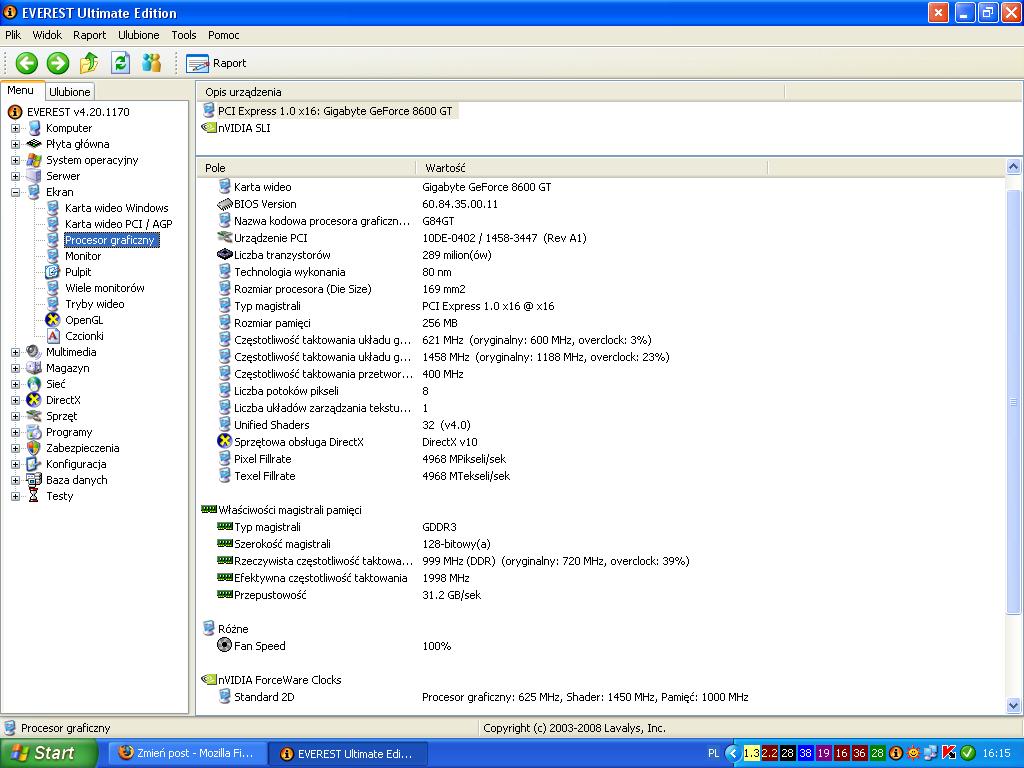
Task: Expand the Płyta główna tree node
Action: 16,144
